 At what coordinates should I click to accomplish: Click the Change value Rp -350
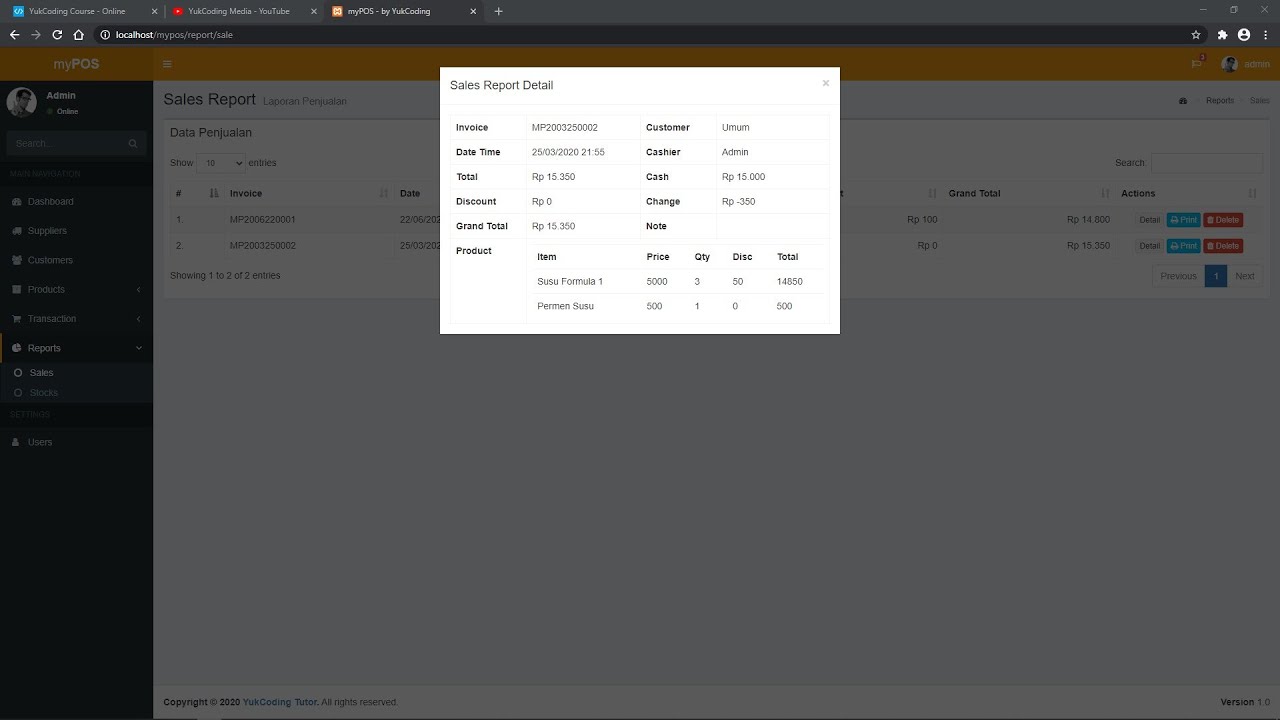click(x=739, y=202)
